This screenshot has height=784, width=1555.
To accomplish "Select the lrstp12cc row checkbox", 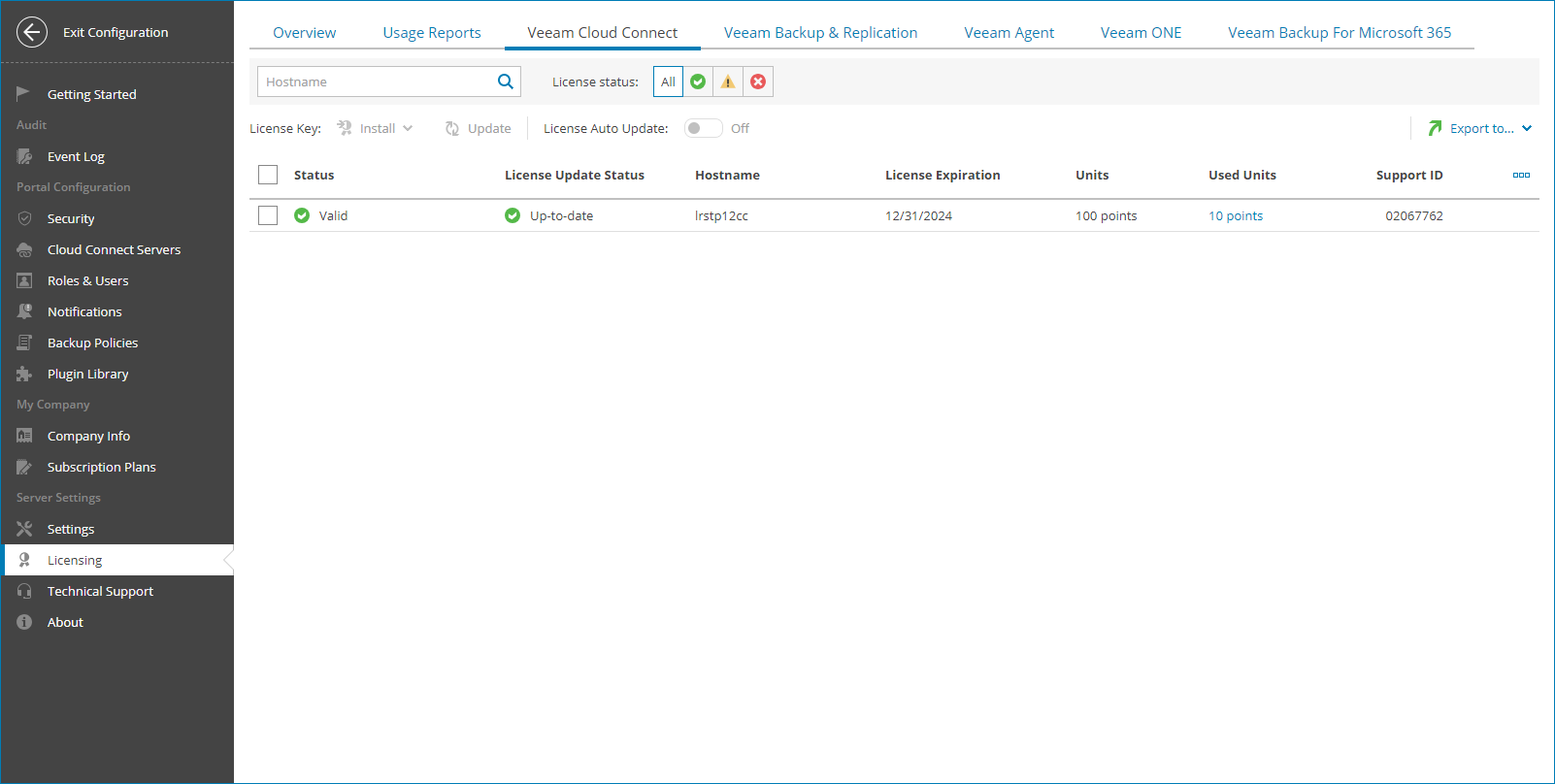I will pos(268,215).
